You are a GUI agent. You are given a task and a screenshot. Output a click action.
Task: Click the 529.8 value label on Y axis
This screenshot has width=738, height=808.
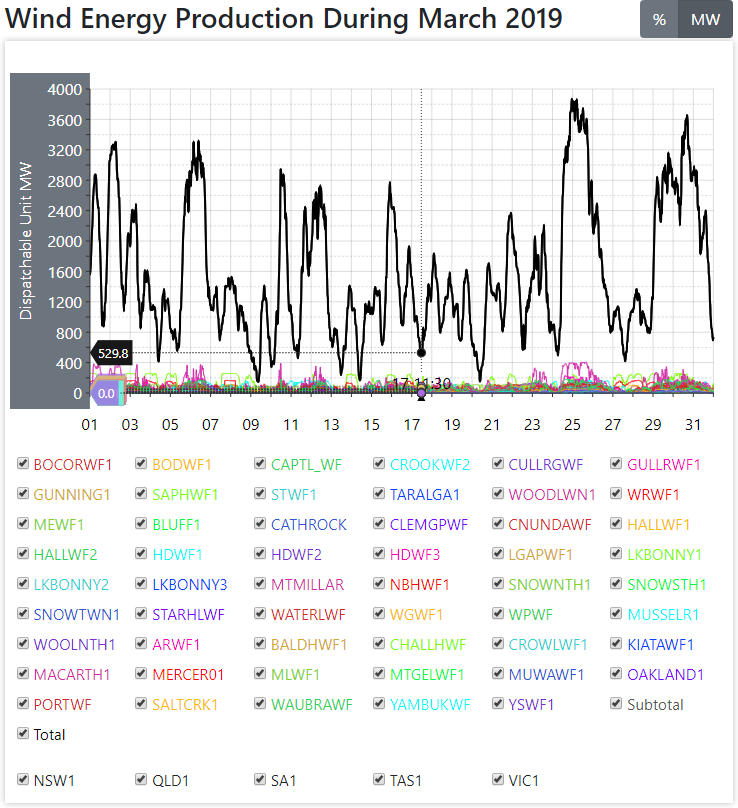pos(113,353)
